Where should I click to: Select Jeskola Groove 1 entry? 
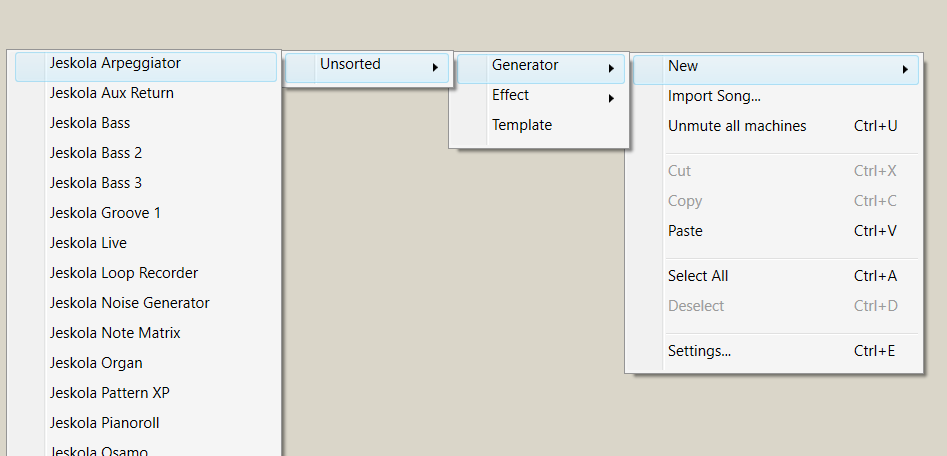105,213
